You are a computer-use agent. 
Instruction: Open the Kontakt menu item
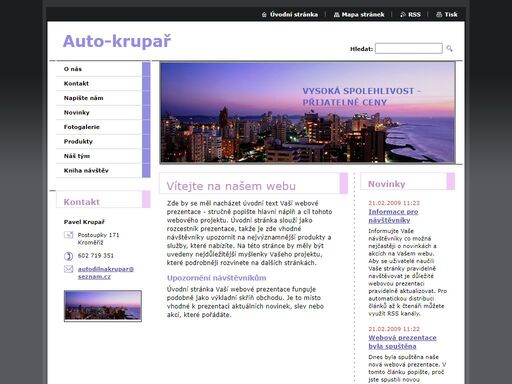pos(99,83)
